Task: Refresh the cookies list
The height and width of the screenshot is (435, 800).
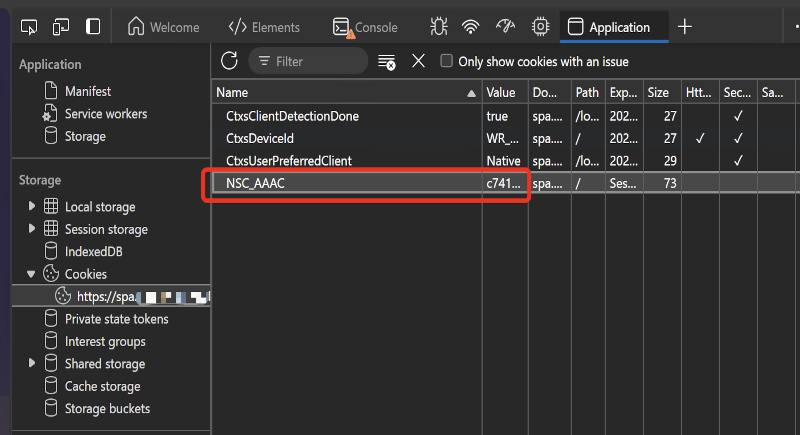Action: point(229,61)
